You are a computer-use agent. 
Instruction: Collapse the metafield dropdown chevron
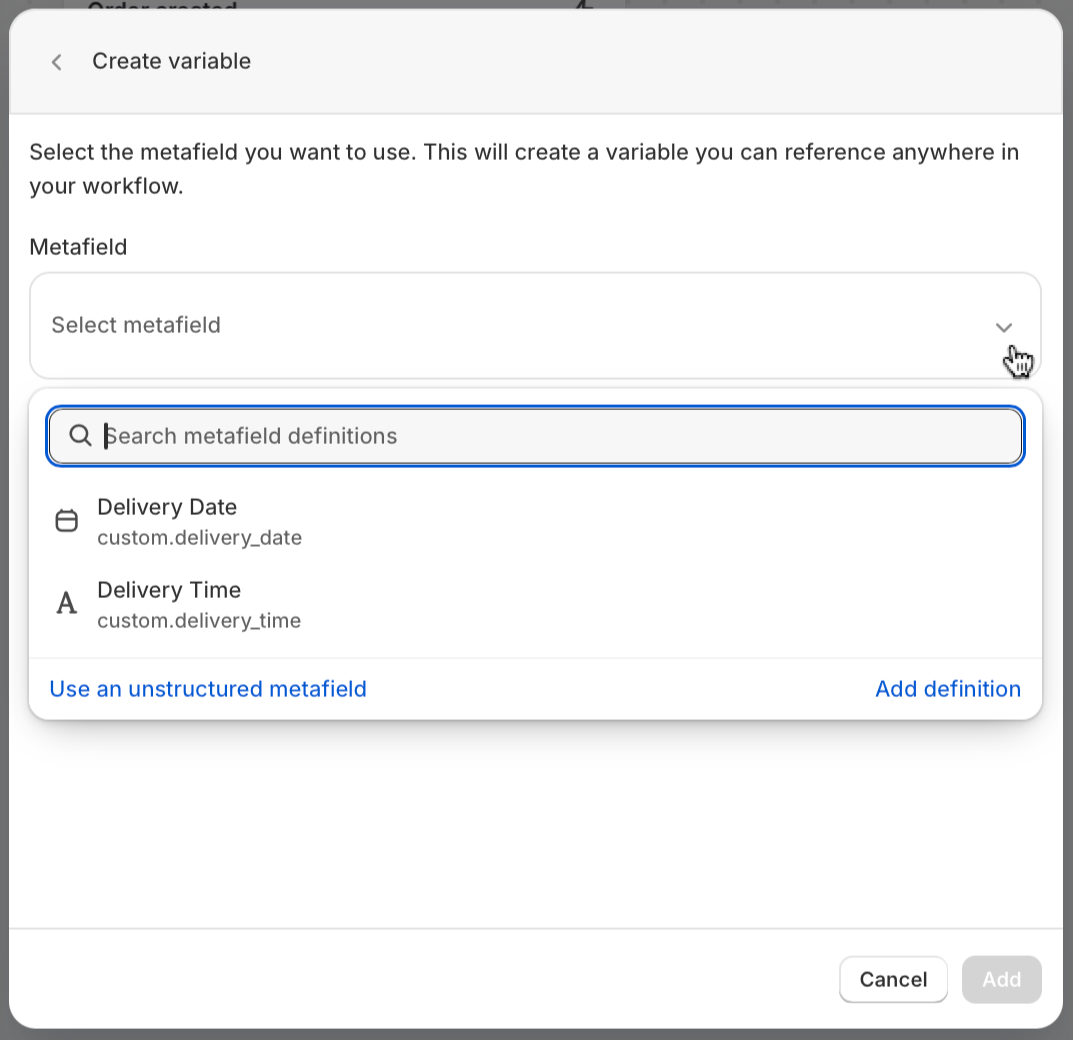coord(1004,327)
